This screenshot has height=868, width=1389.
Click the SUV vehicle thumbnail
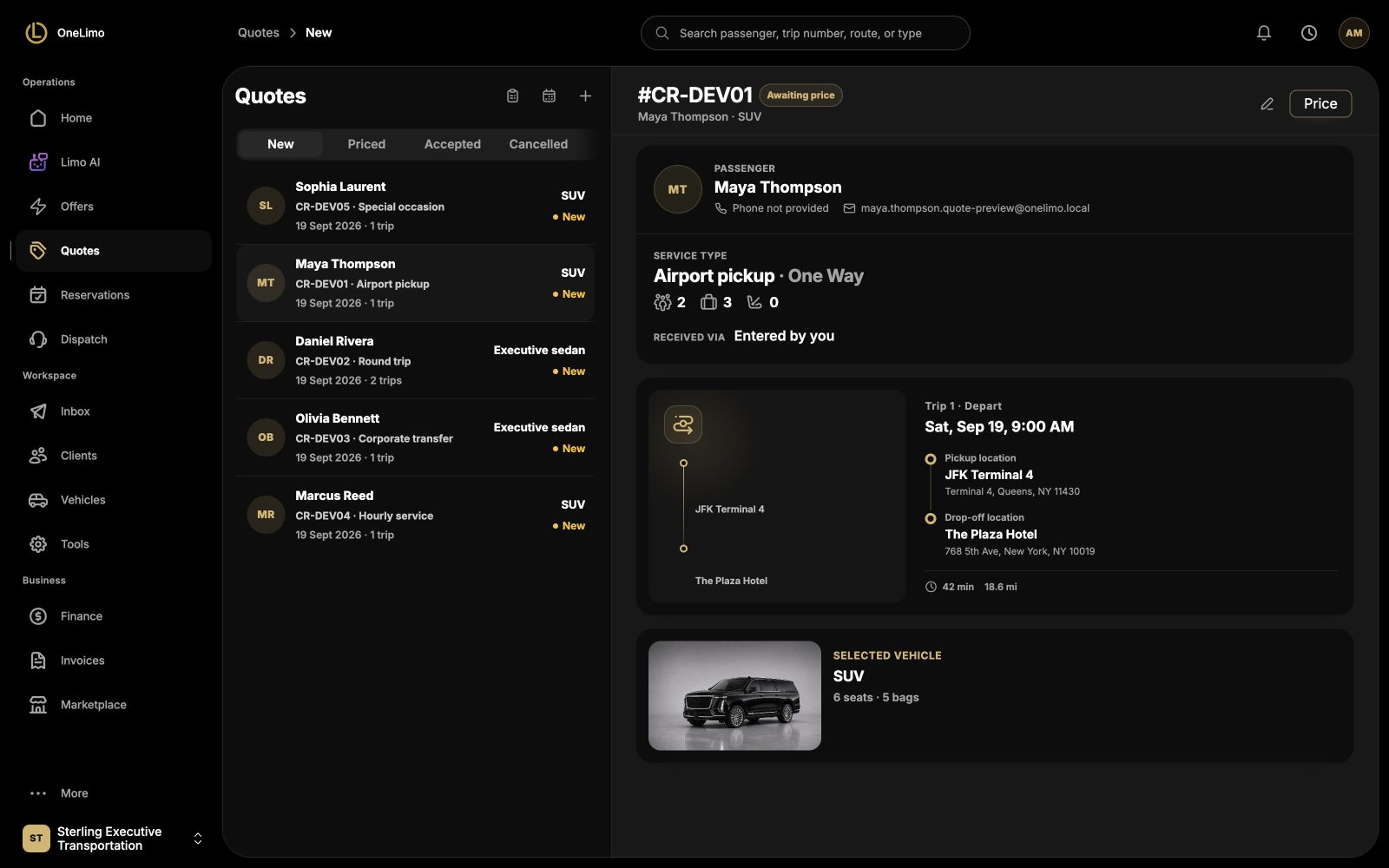[734, 695]
